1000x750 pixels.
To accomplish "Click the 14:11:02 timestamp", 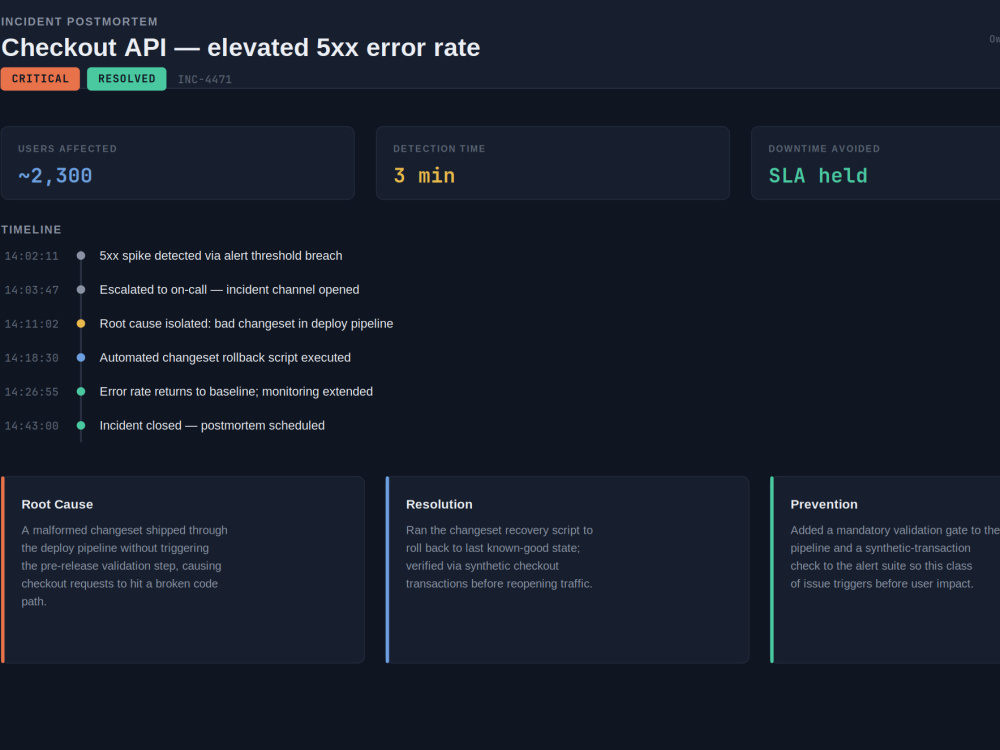I will pos(31,324).
